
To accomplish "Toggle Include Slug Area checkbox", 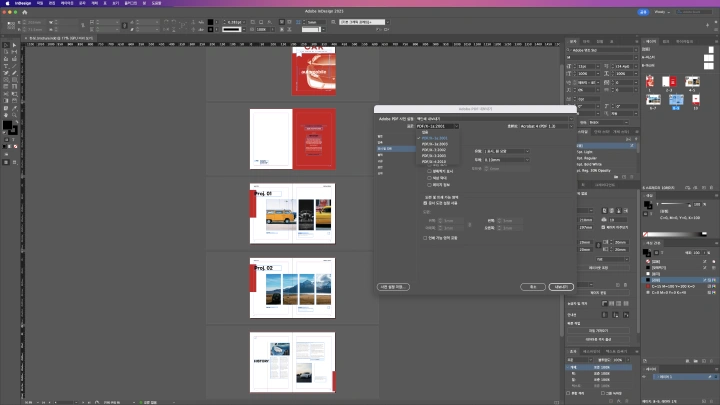I will (425, 238).
